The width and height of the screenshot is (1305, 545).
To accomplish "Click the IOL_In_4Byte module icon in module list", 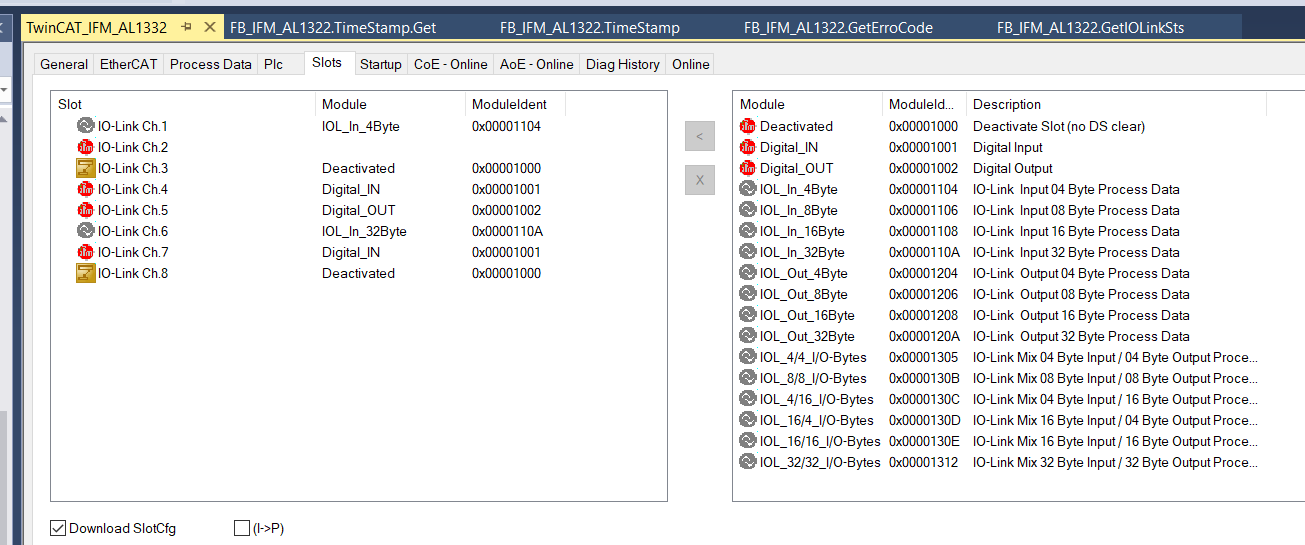I will tap(748, 189).
